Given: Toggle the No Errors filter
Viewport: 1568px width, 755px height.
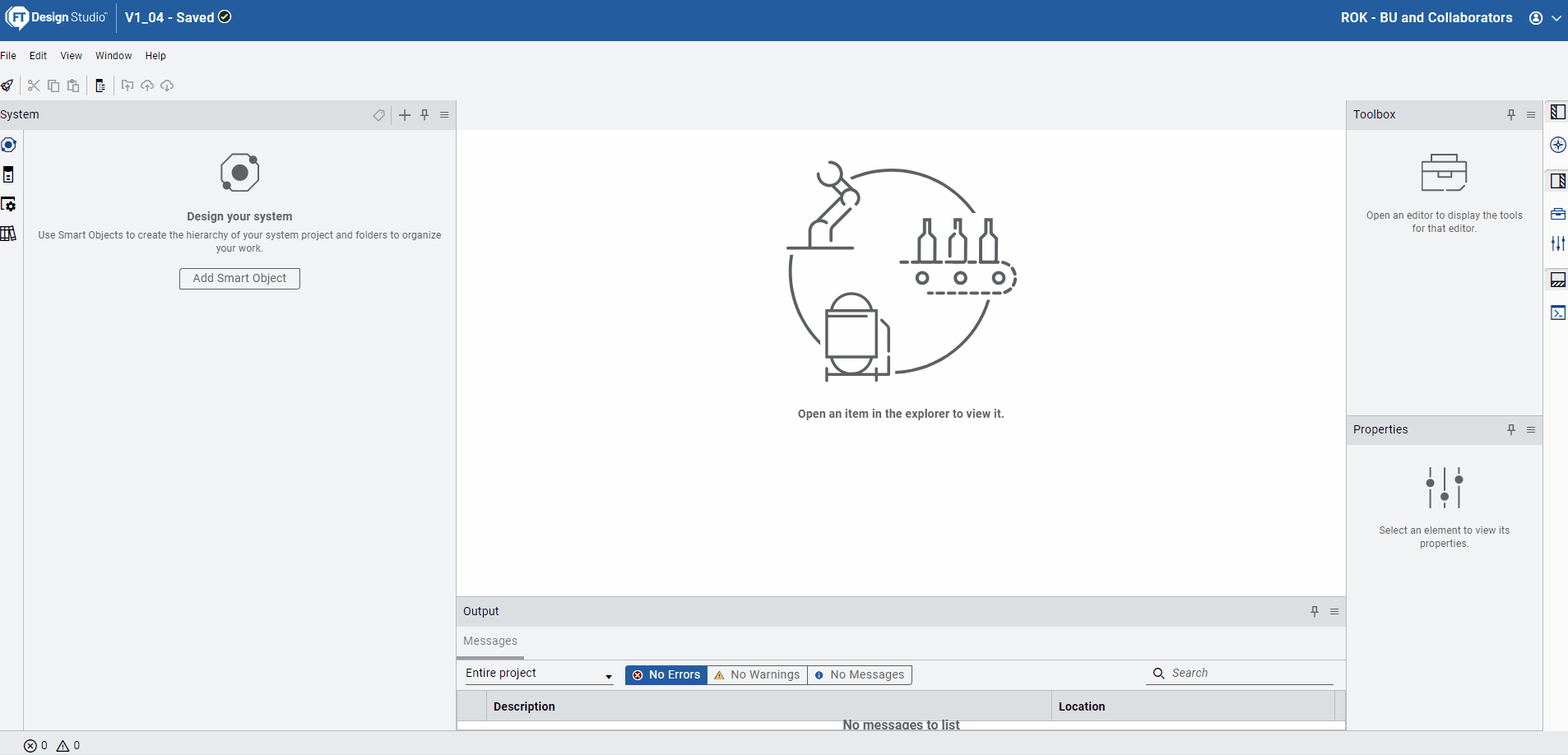Looking at the screenshot, I should 666,674.
